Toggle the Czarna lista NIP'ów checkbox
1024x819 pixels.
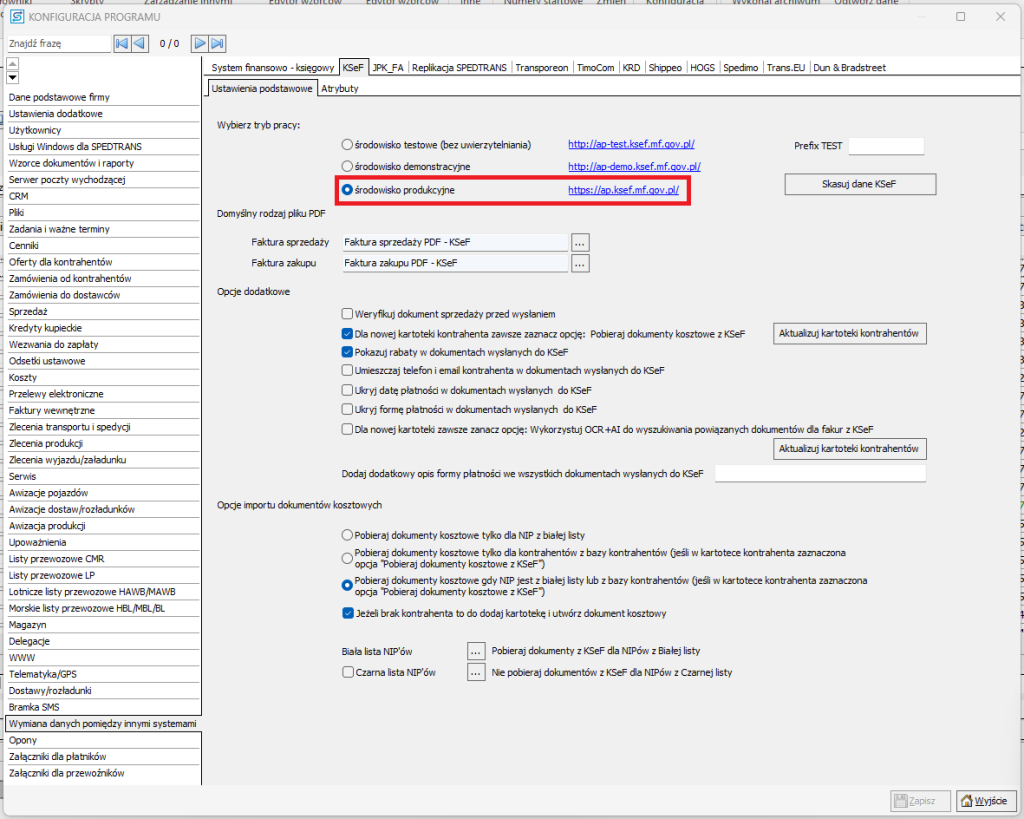click(347, 673)
